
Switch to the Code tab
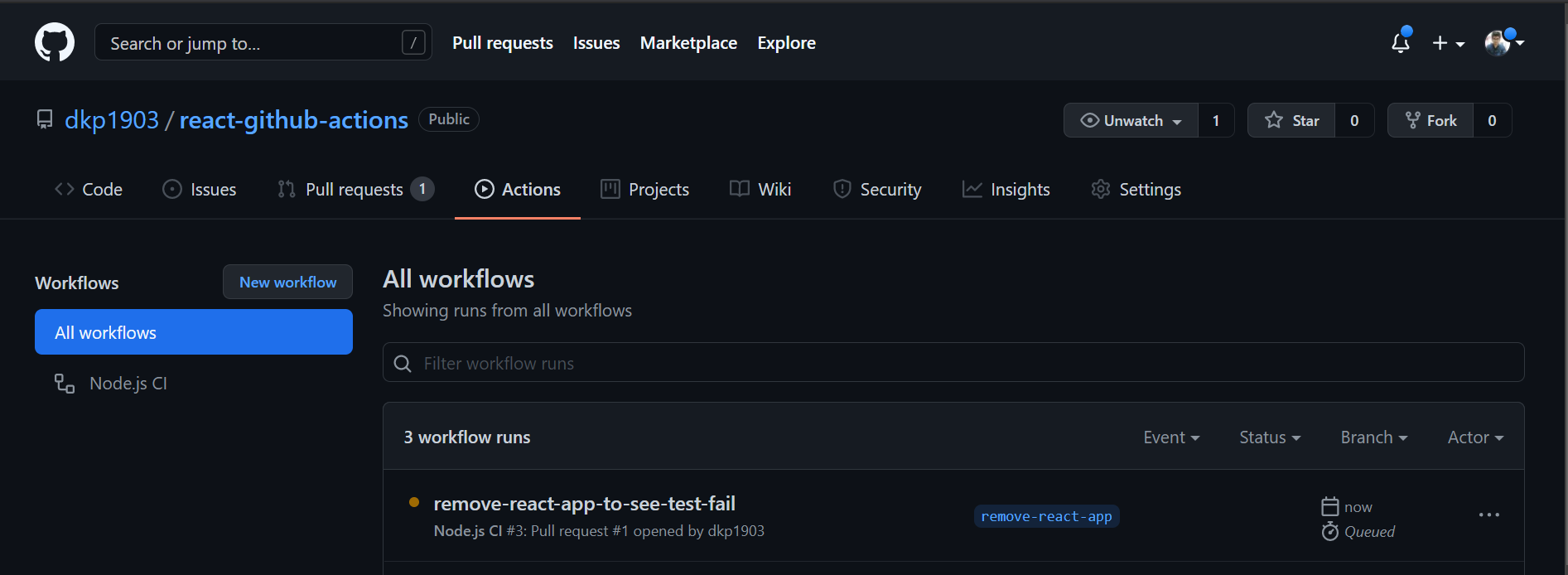(89, 190)
